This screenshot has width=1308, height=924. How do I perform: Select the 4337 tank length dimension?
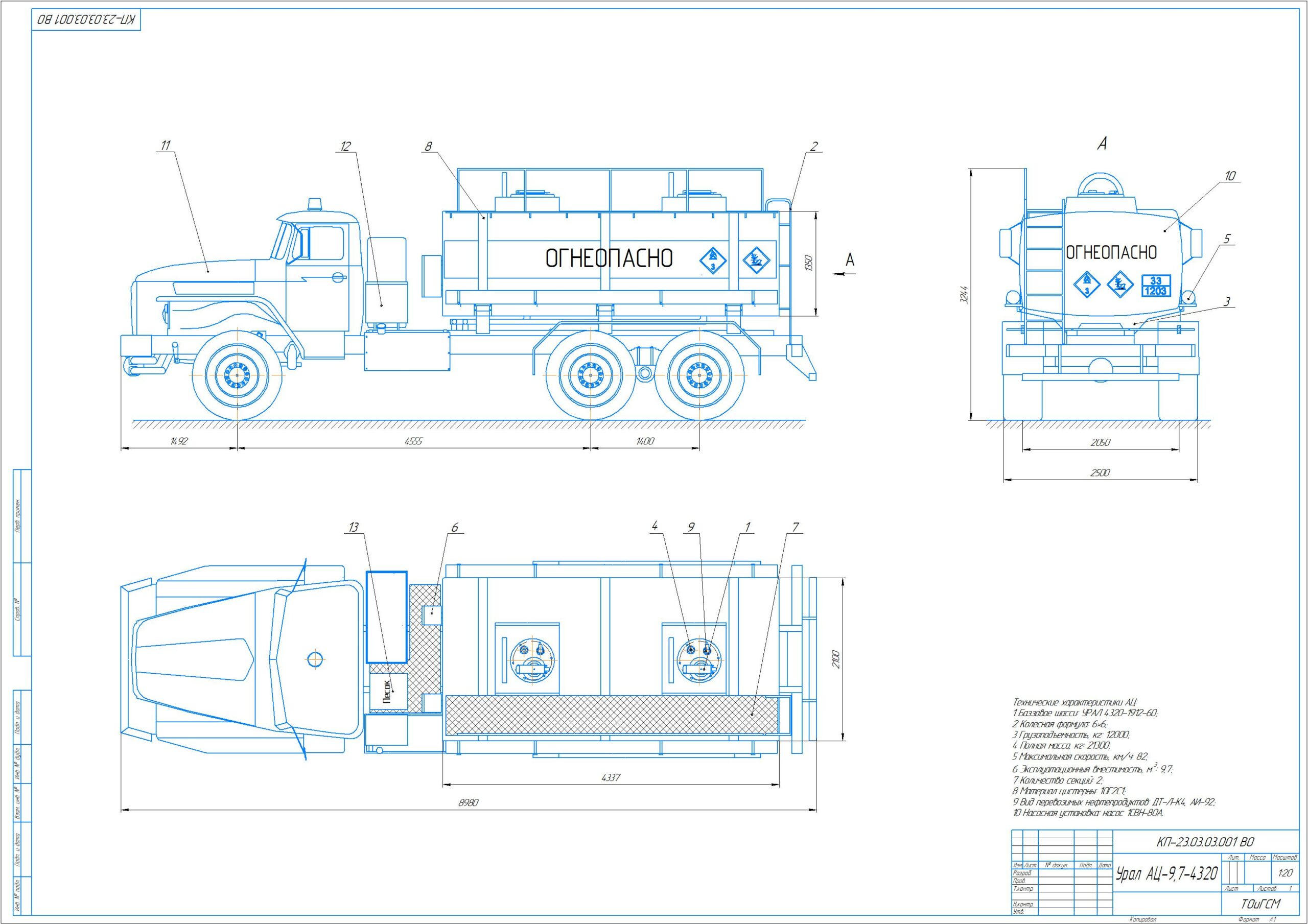(x=610, y=777)
